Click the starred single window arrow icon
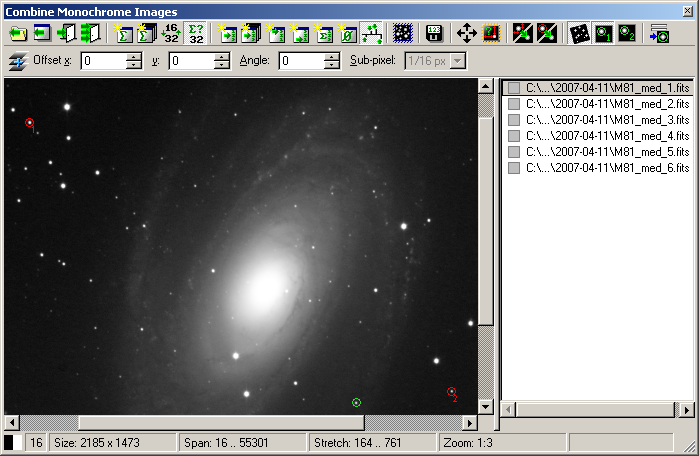This screenshot has height=456, width=699. [x=227, y=33]
